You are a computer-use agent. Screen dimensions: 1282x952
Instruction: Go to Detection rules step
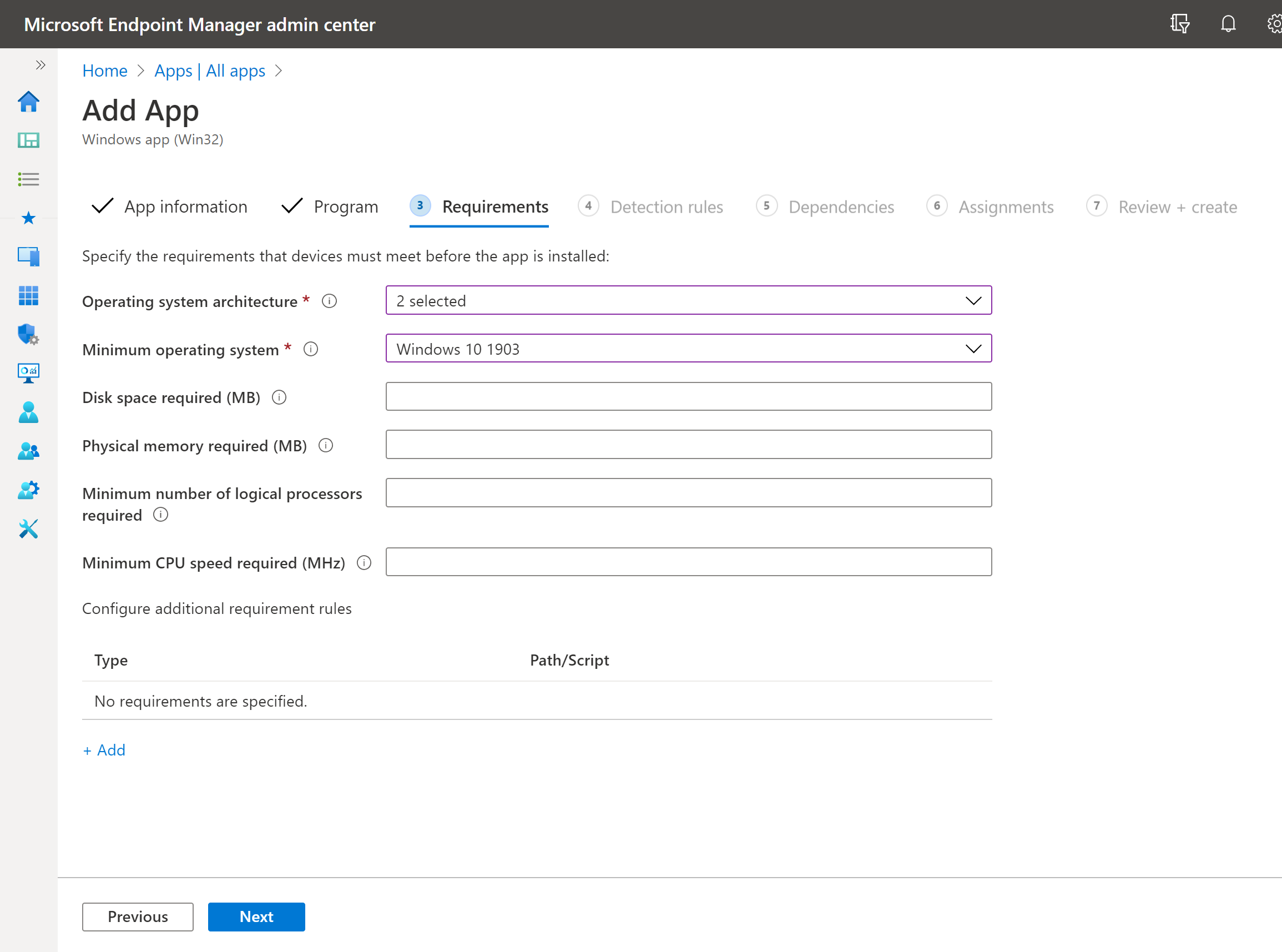(650, 207)
